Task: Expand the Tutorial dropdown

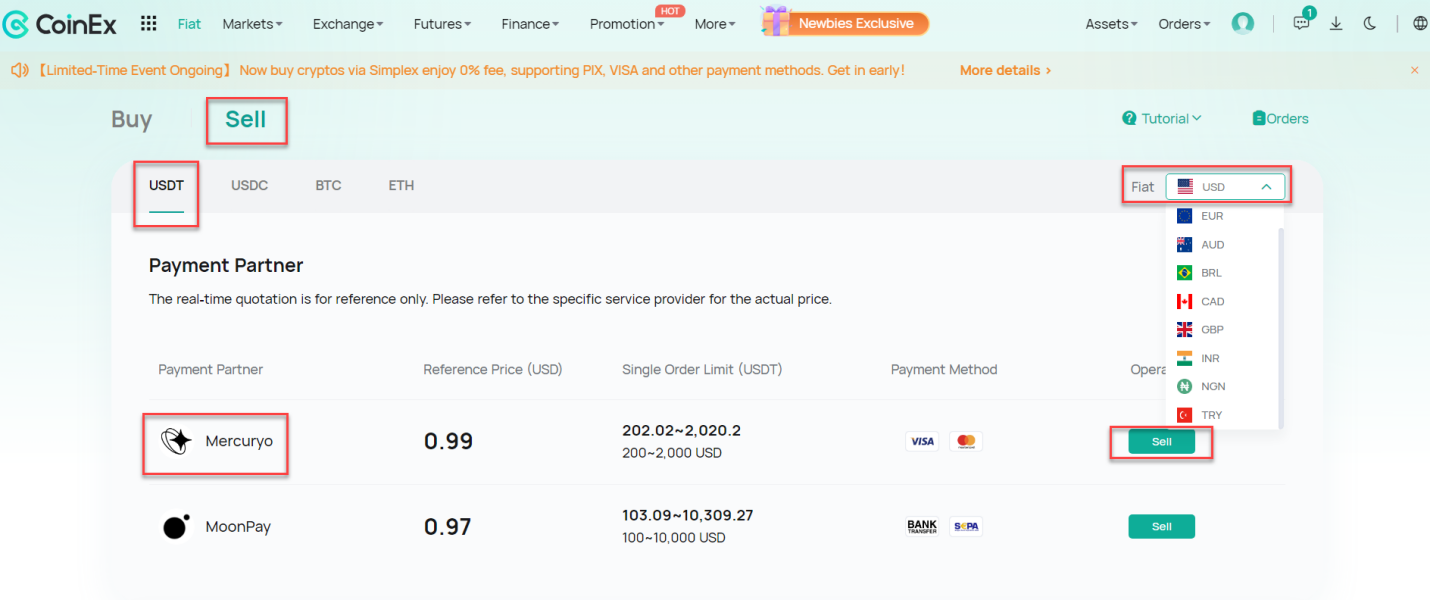Action: coord(1172,118)
